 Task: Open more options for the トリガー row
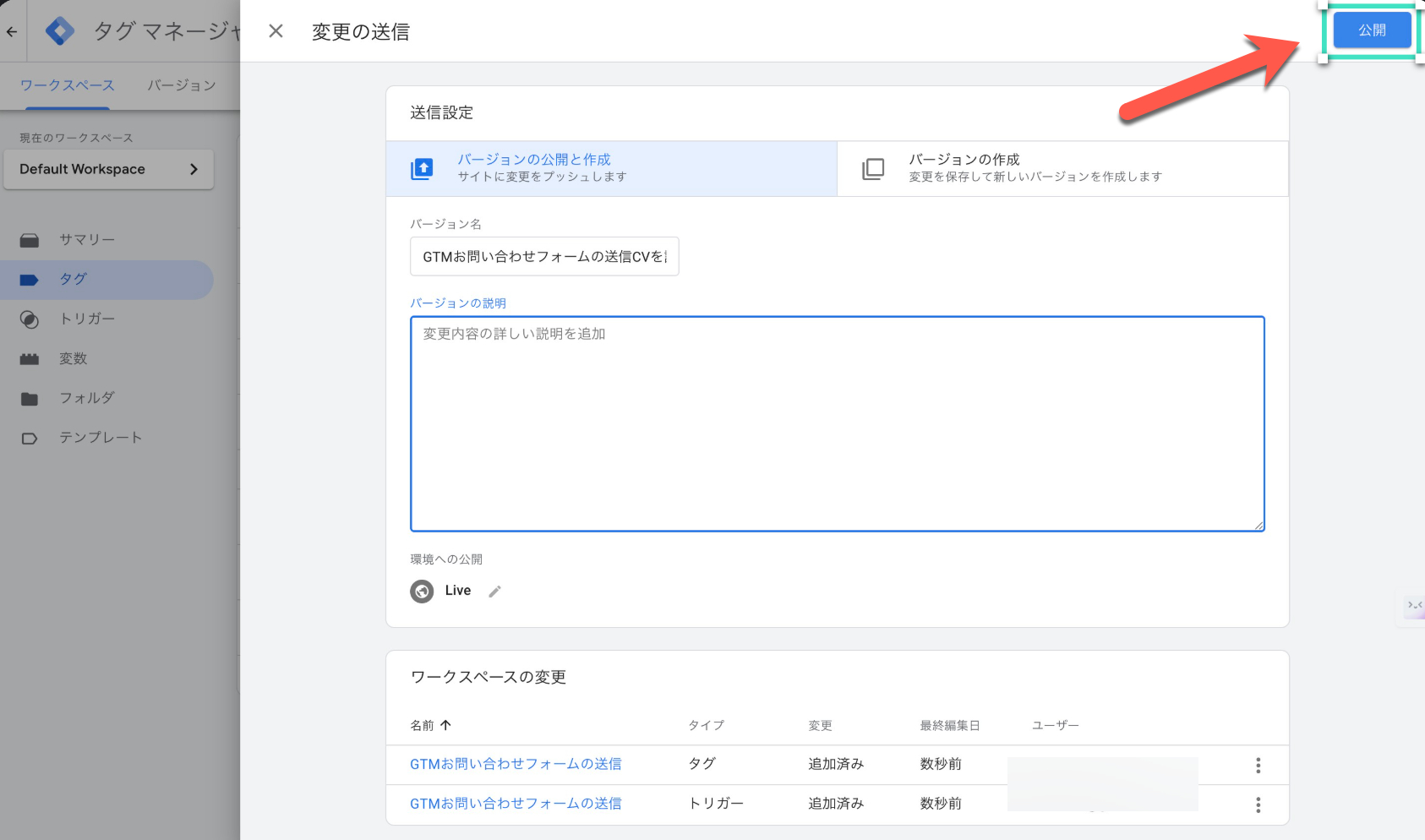coord(1258,805)
